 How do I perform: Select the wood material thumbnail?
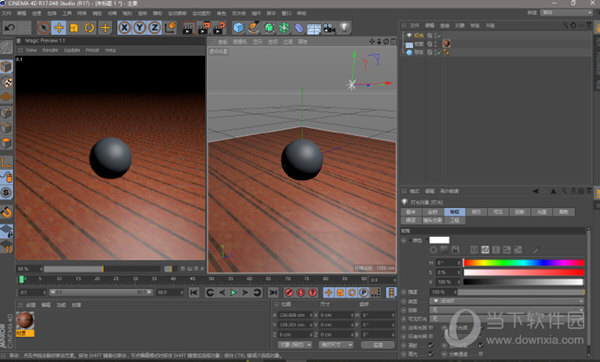coord(25,321)
